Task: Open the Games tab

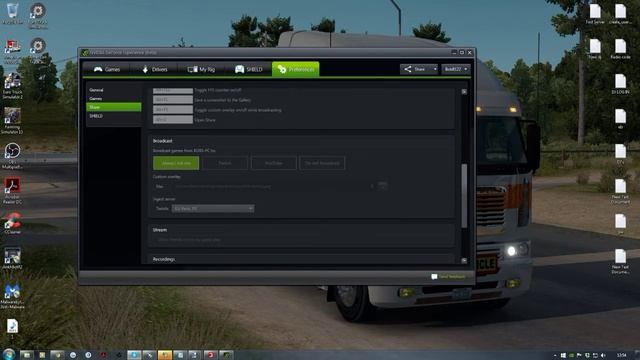Action: (x=107, y=69)
